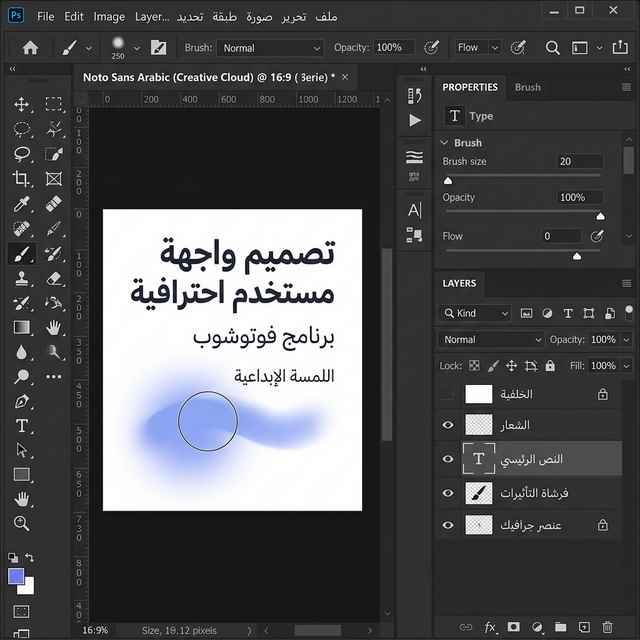Toggle lock image pixels brush icon

(493, 366)
